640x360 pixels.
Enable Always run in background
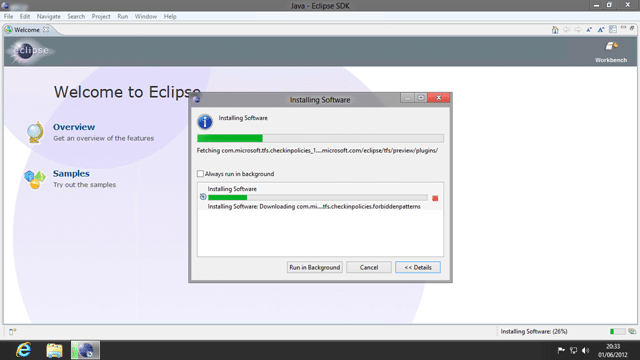(x=200, y=174)
